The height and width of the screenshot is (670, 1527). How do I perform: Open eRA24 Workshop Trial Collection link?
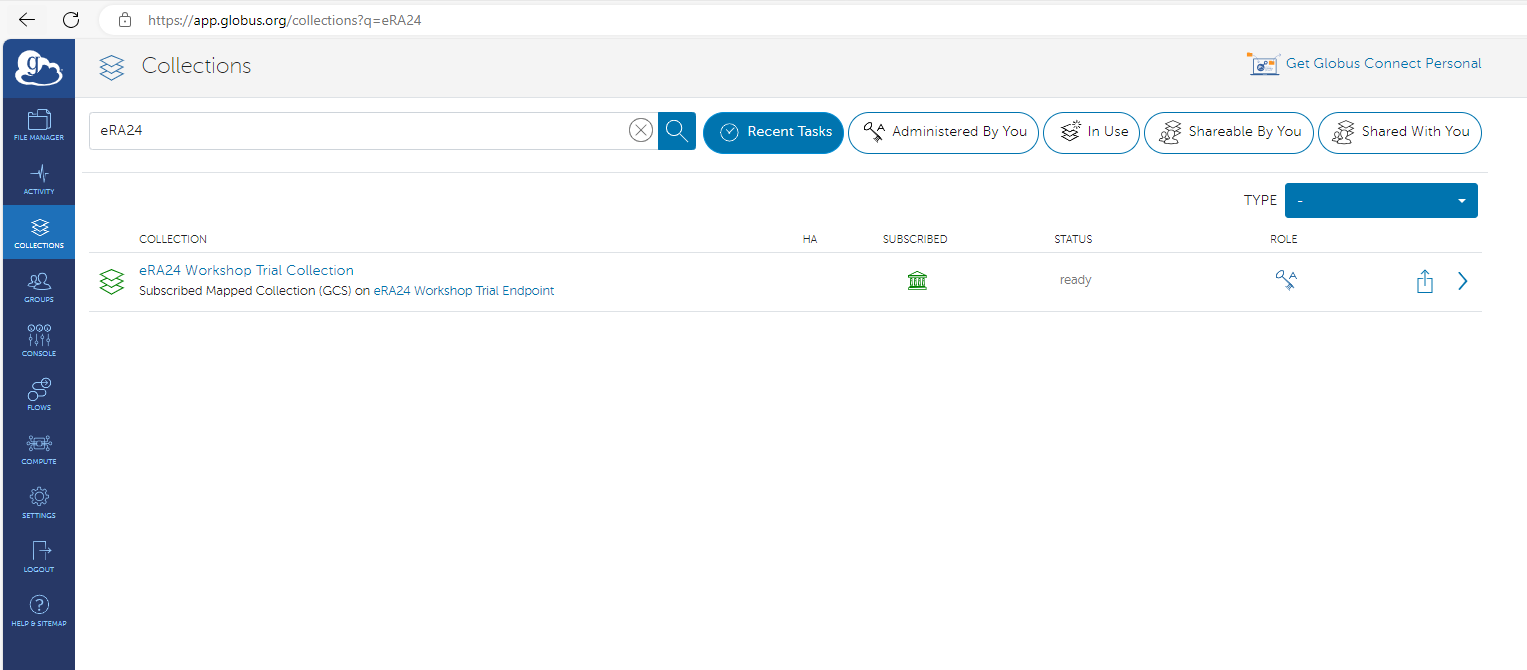246,270
